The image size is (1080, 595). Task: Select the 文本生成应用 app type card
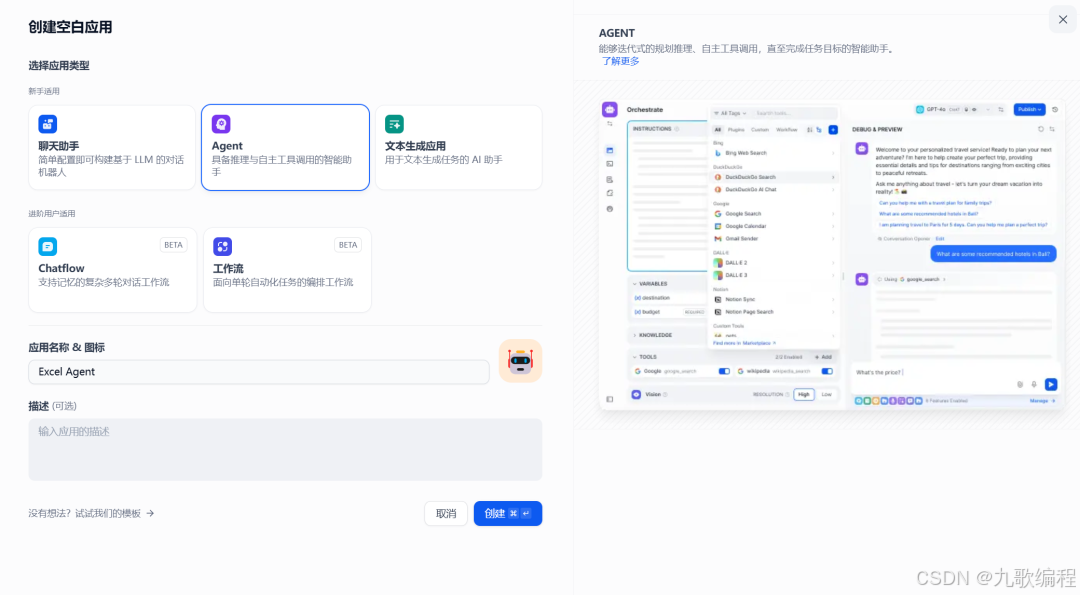459,147
